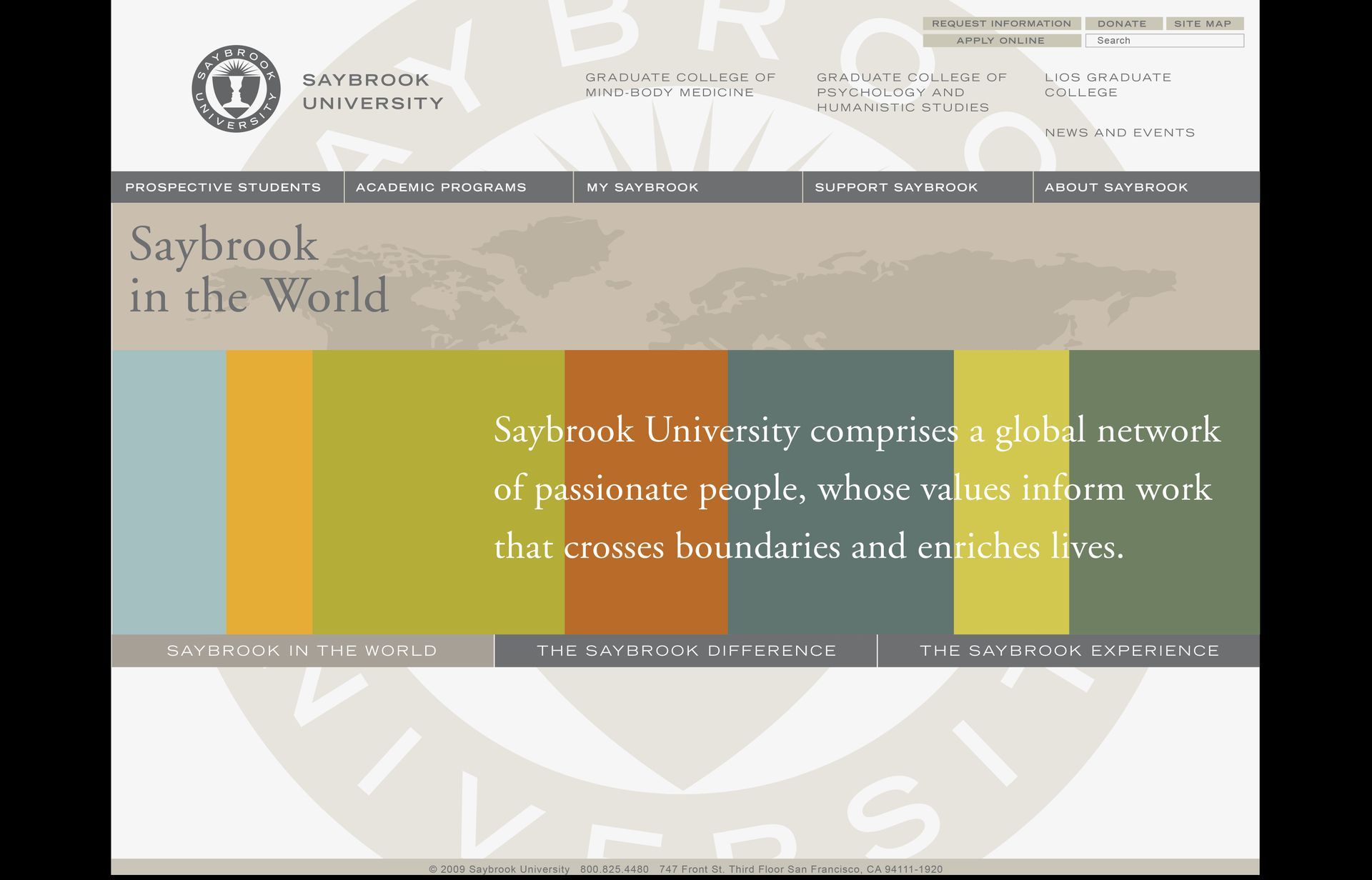Go to News and Events
Screen dimensions: 1372x880
point(1119,133)
